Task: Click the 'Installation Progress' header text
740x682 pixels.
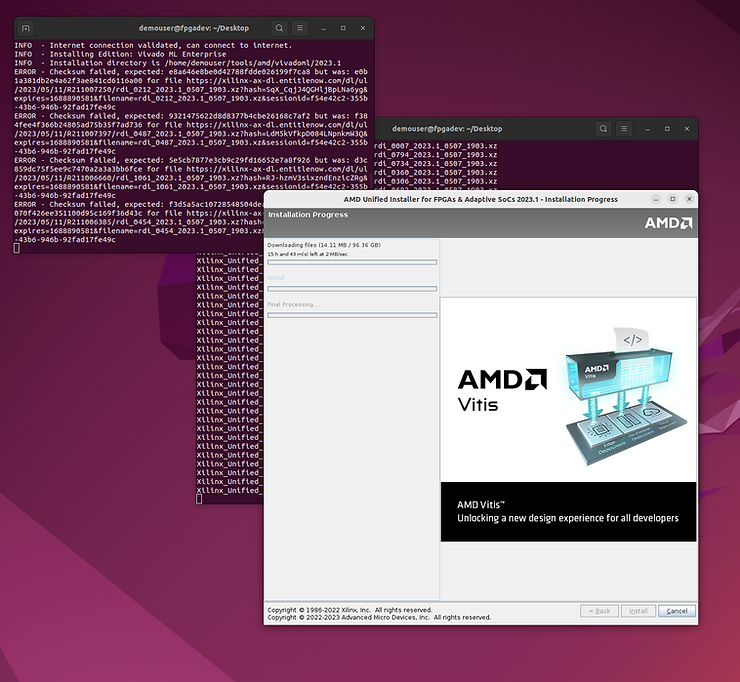Action: (x=308, y=215)
